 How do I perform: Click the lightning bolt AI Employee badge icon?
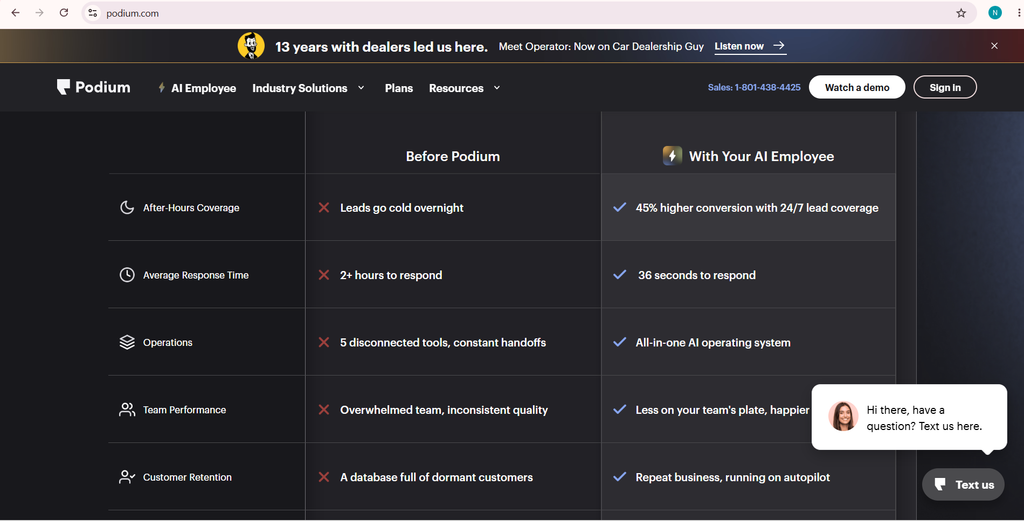(672, 155)
